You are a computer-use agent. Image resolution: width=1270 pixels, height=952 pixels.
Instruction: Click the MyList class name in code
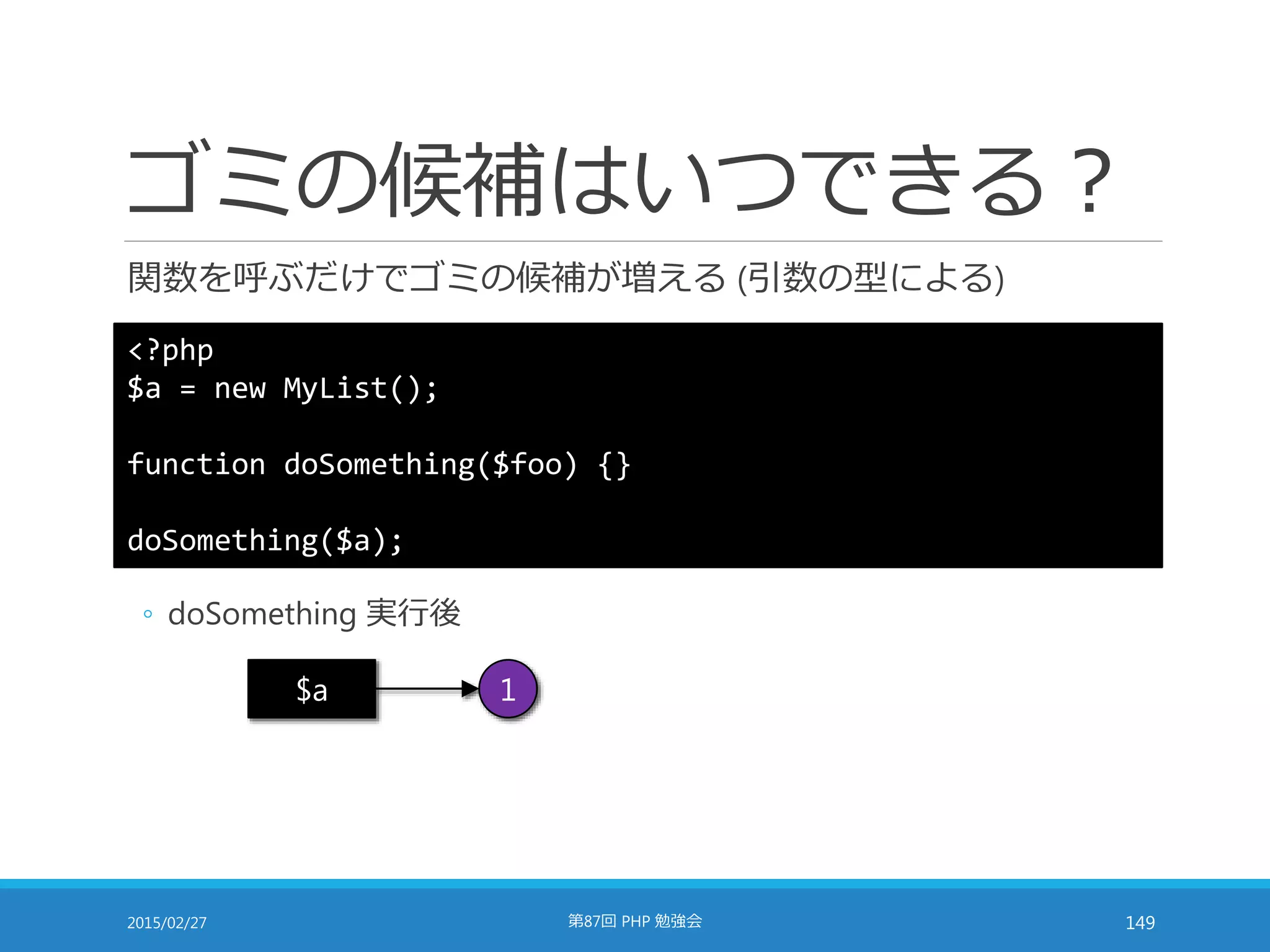coord(335,389)
